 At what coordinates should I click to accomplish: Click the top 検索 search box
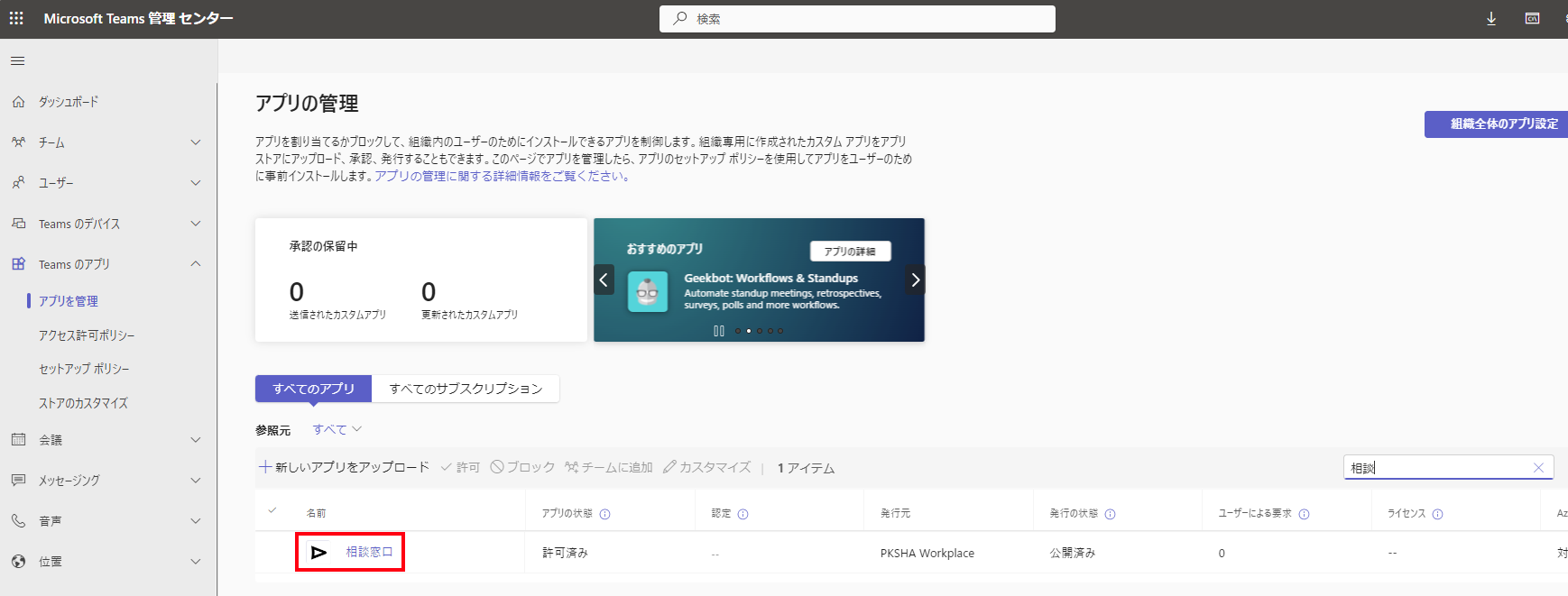857,19
